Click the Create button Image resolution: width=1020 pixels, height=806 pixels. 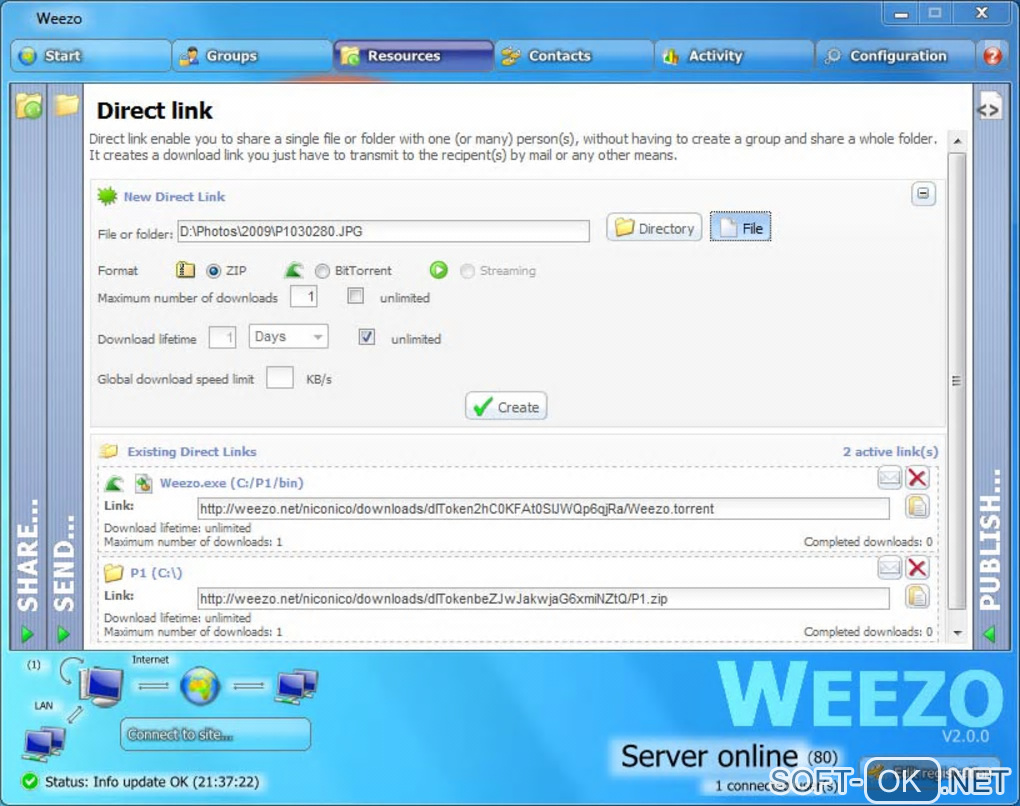pos(506,407)
